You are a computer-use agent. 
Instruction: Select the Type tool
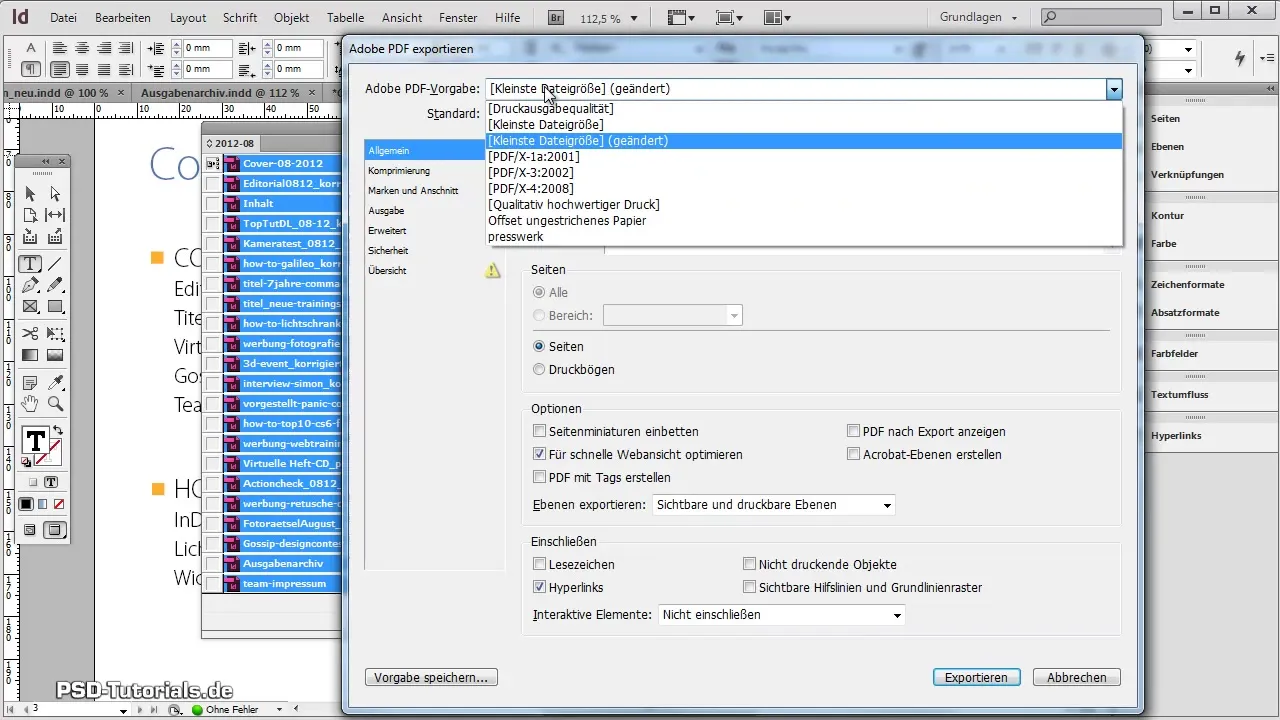pyautogui.click(x=30, y=264)
